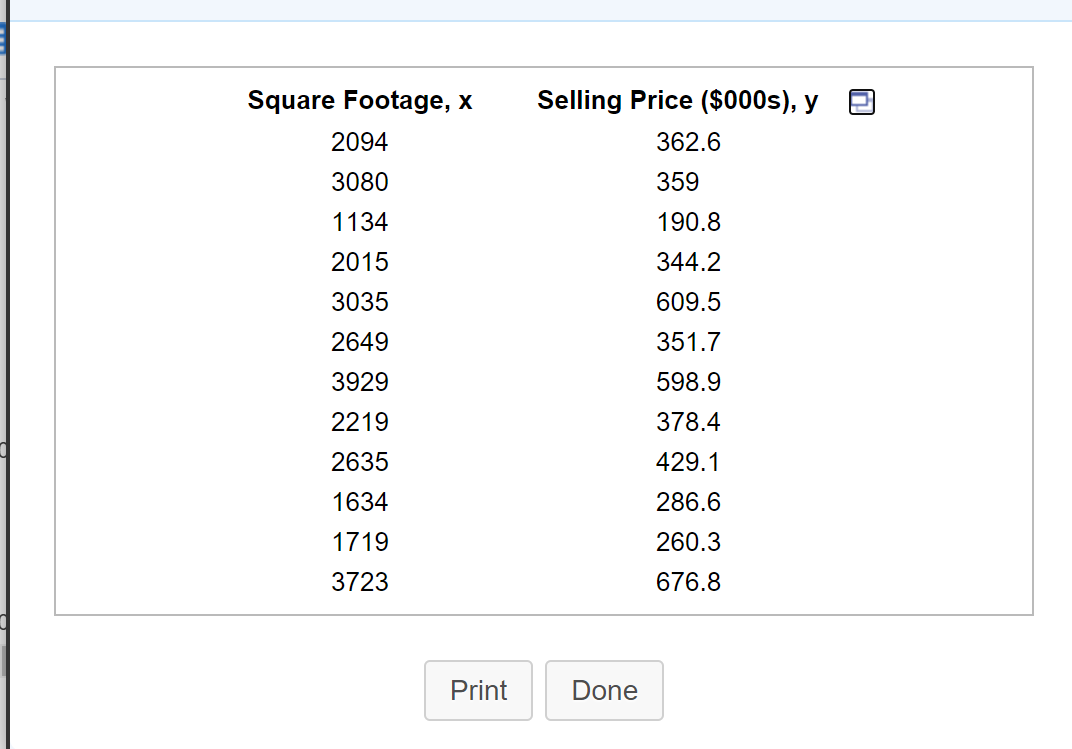Click the 1134 square footage entry

coord(360,222)
